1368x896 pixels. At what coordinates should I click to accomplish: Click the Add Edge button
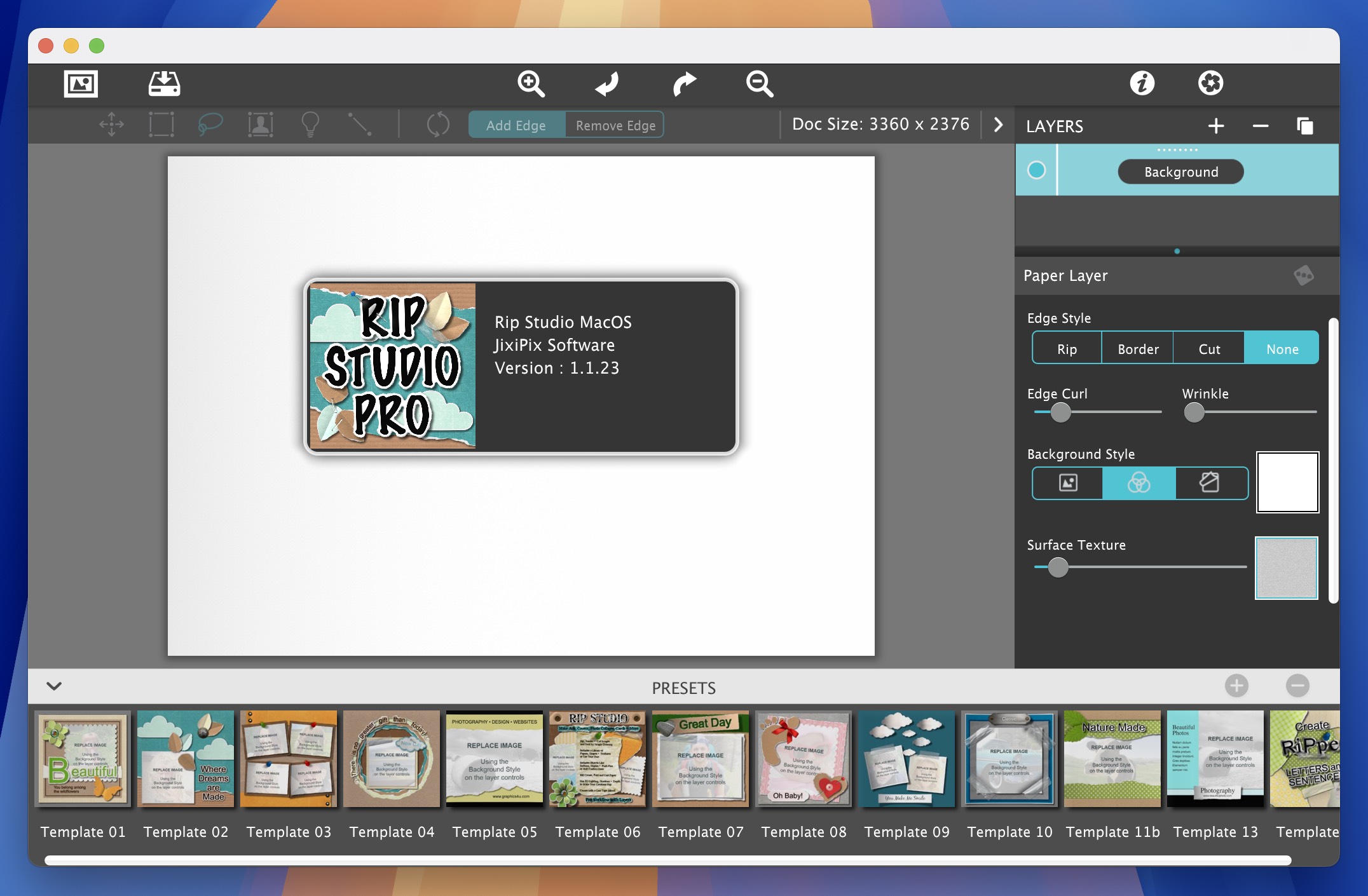point(515,124)
